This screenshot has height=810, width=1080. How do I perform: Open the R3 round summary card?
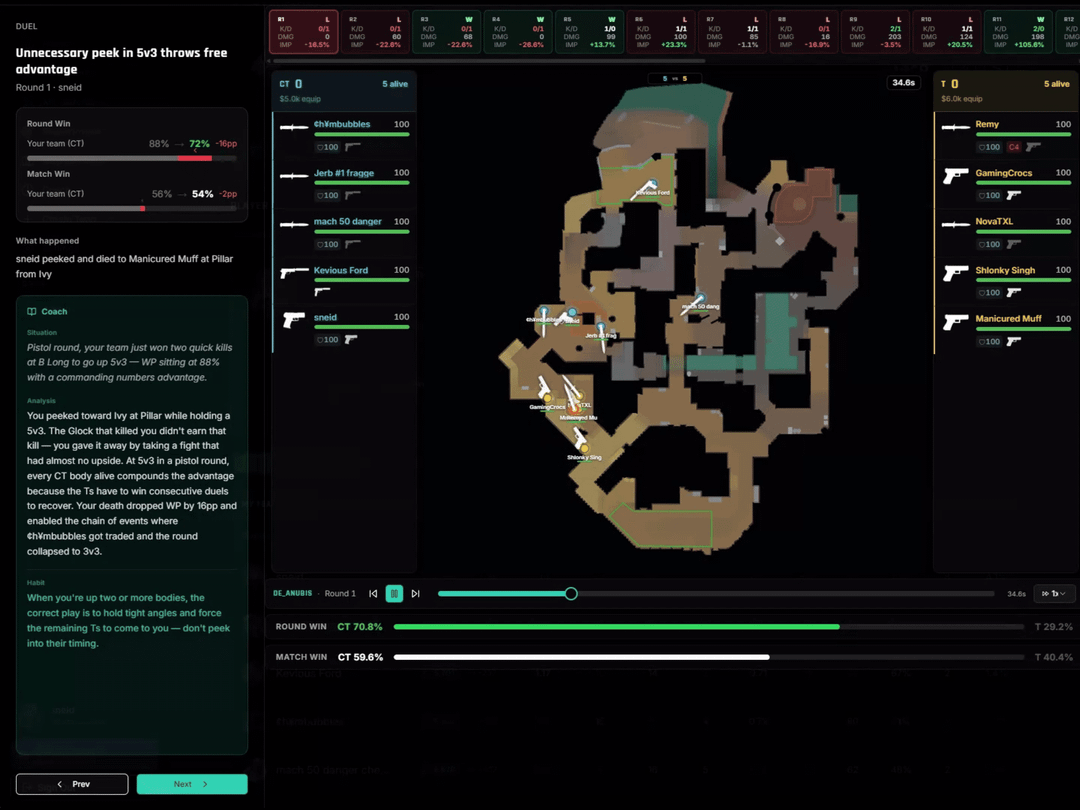[445, 32]
